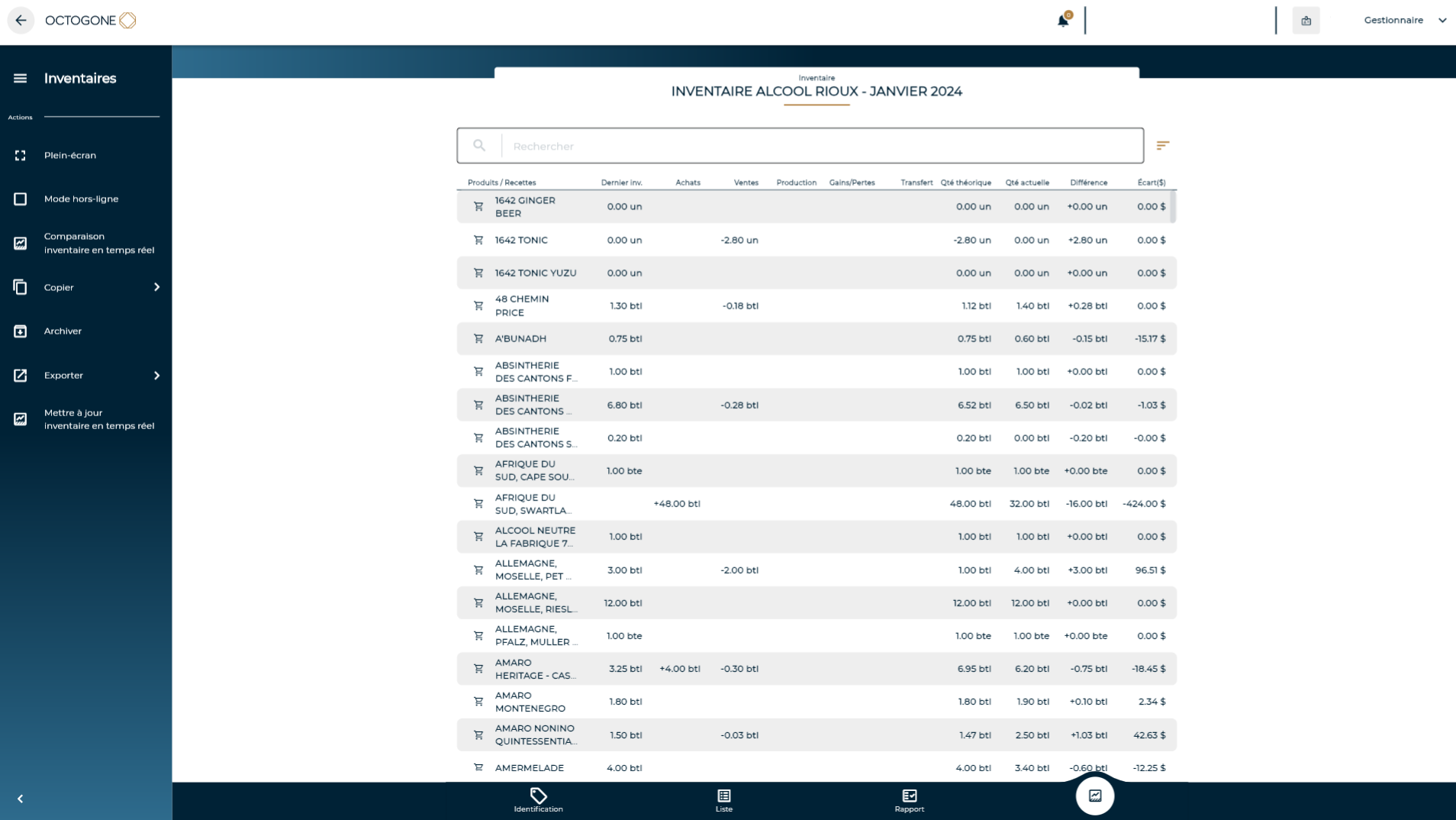Viewport: 1456px width, 820px height.
Task: Click the OCTOGONE logo
Action: (90, 21)
